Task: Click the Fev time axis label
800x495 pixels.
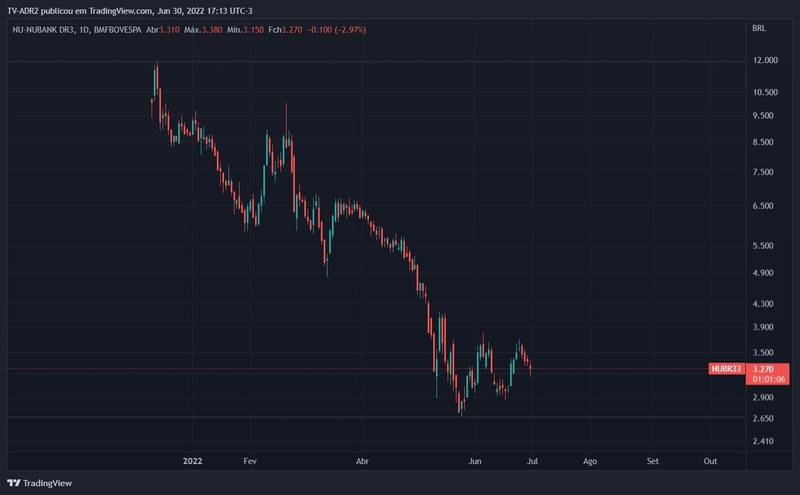Action: [250, 461]
